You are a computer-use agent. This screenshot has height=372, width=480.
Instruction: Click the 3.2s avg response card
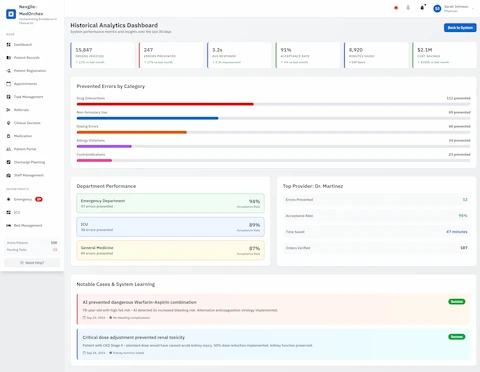[239, 55]
